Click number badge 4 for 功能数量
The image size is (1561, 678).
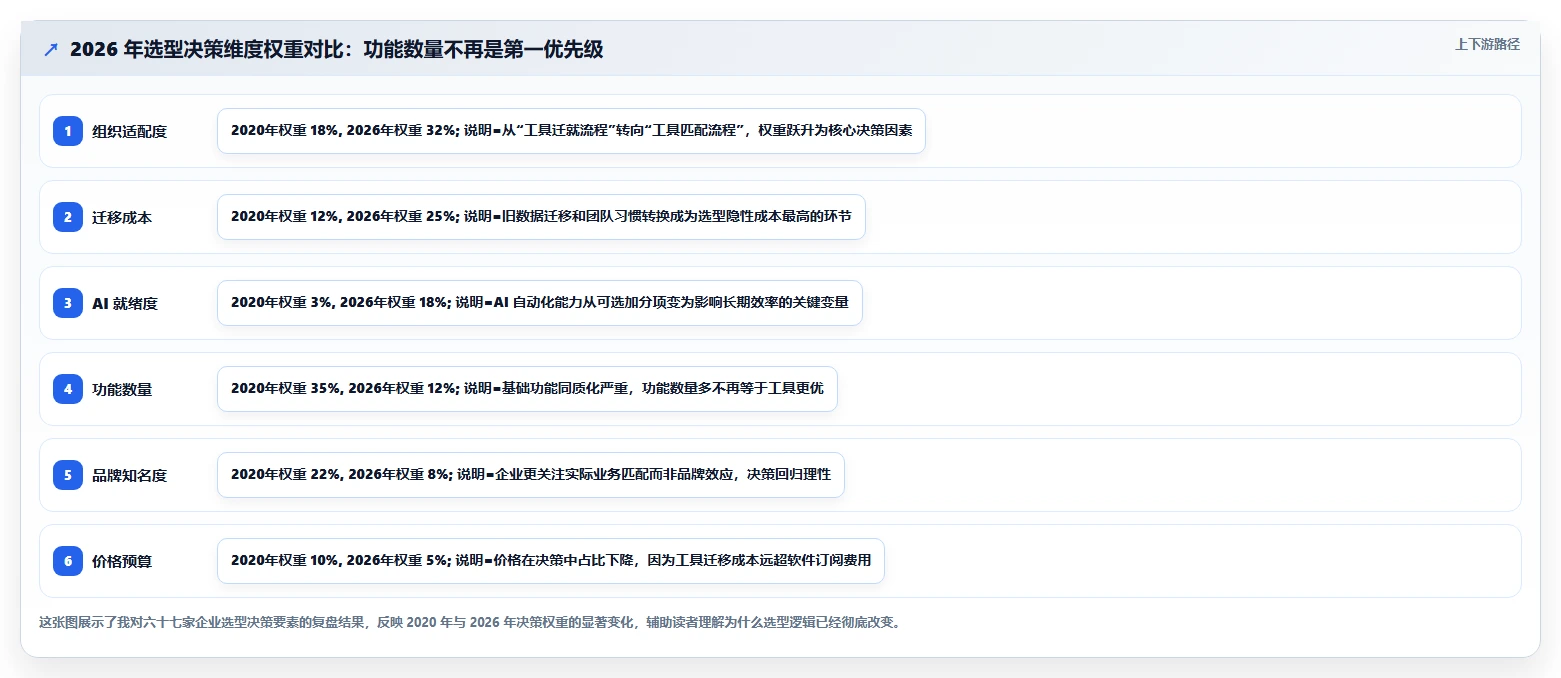[x=68, y=389]
